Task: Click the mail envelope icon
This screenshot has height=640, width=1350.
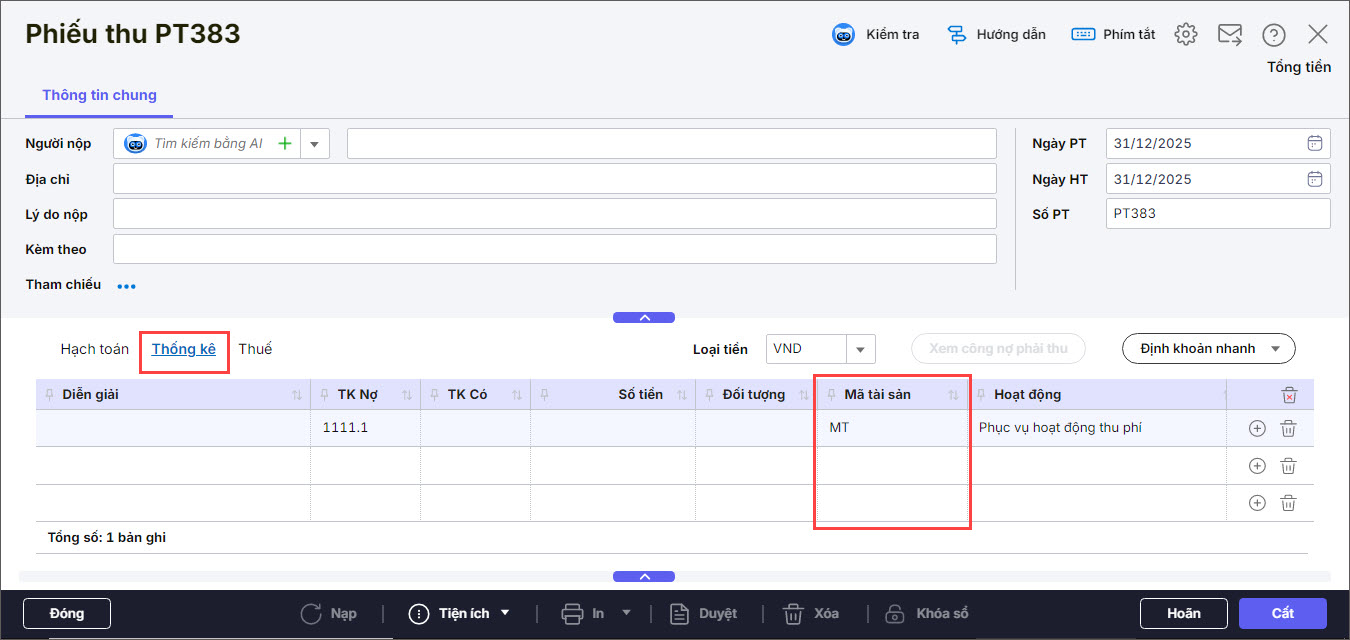Action: pos(1229,35)
